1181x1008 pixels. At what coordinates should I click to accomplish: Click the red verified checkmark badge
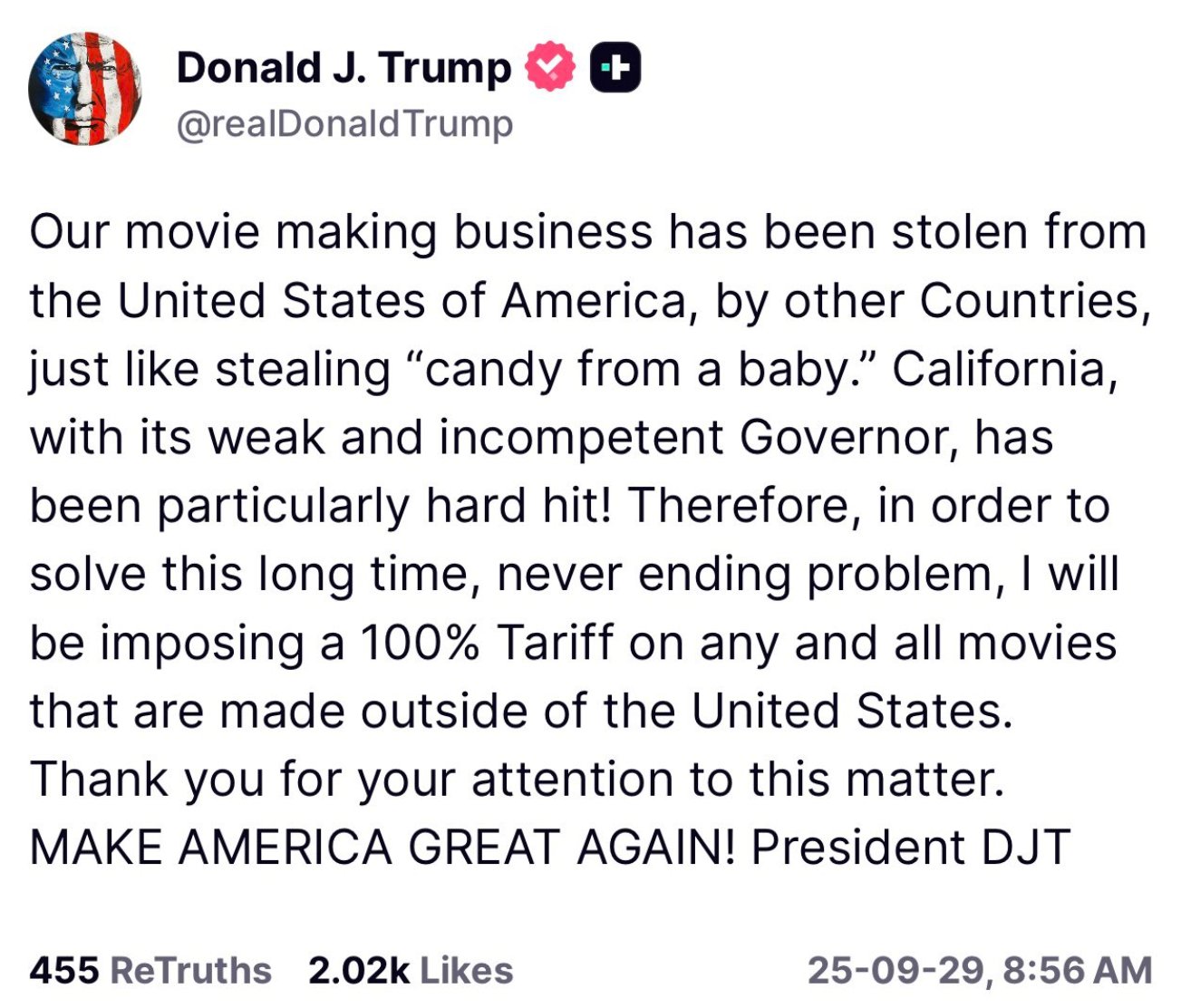[550, 67]
